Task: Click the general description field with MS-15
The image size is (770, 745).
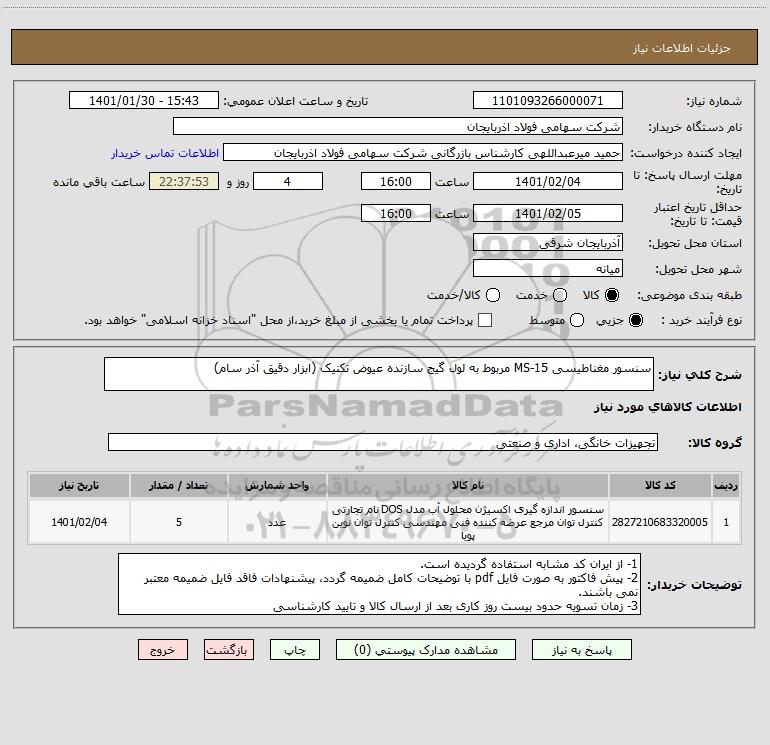Action: pyautogui.click(x=379, y=374)
